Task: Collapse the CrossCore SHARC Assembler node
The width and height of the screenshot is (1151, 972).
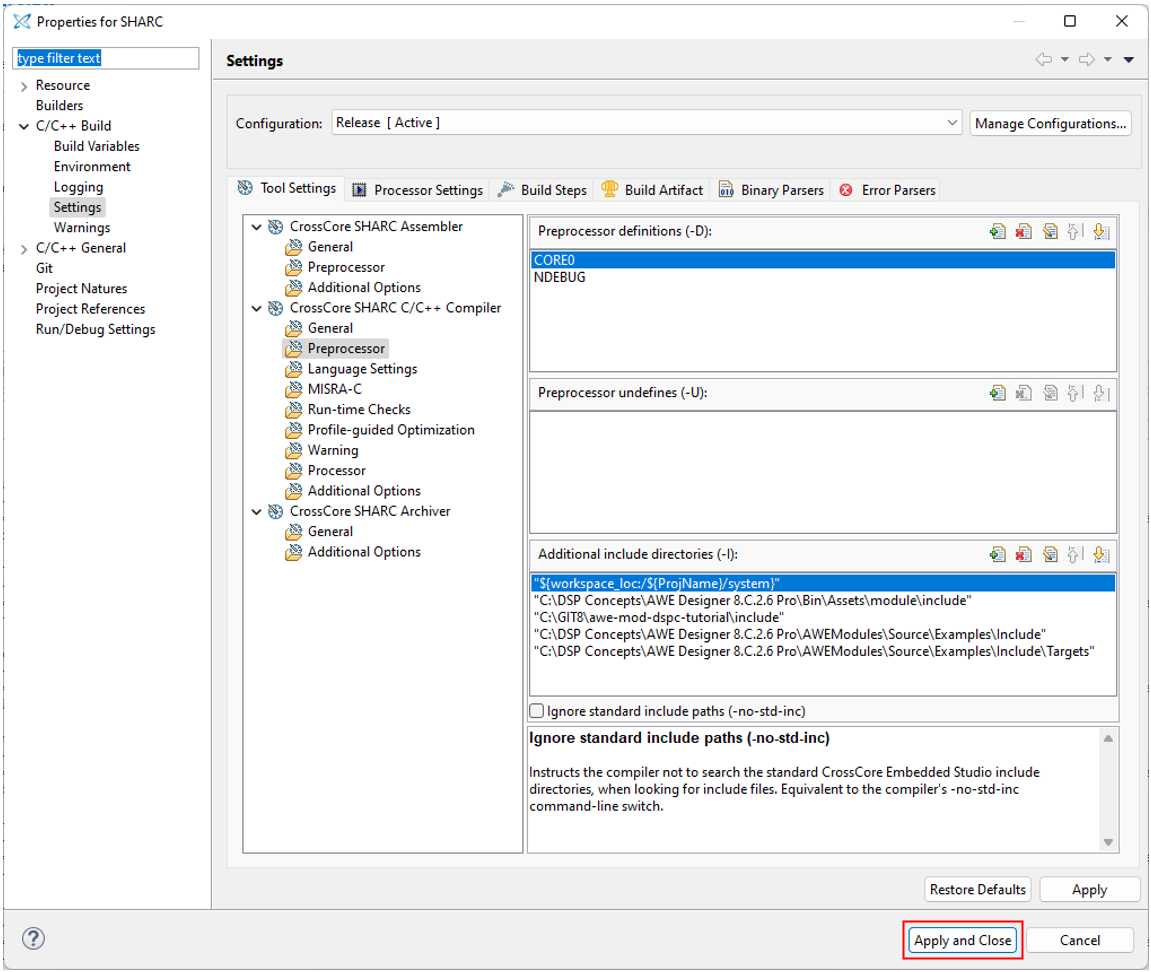Action: (x=257, y=227)
